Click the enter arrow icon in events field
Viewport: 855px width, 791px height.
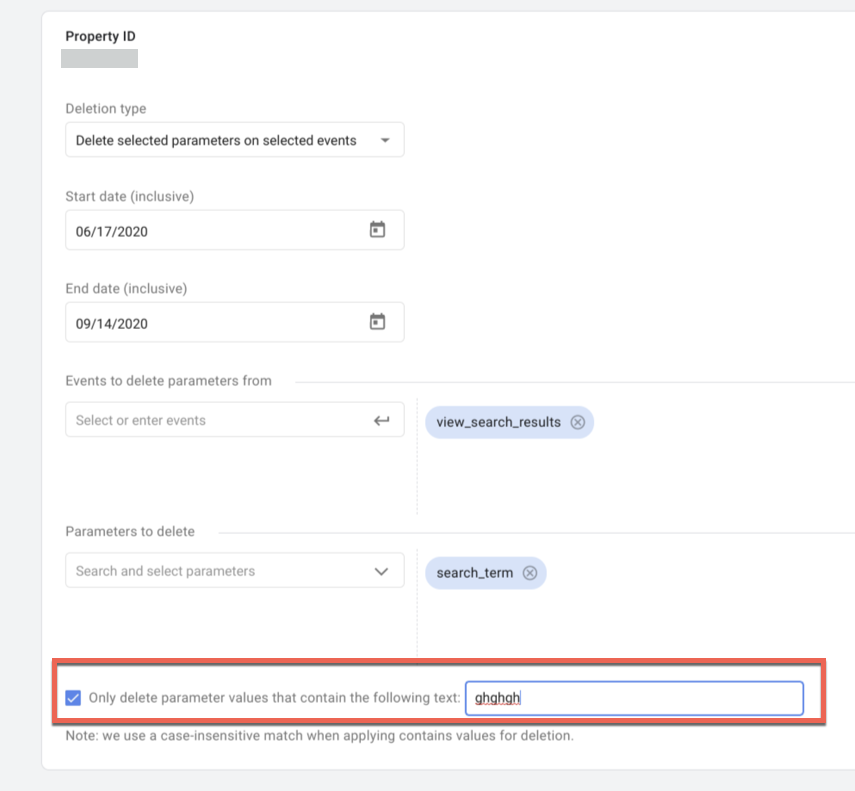point(381,421)
